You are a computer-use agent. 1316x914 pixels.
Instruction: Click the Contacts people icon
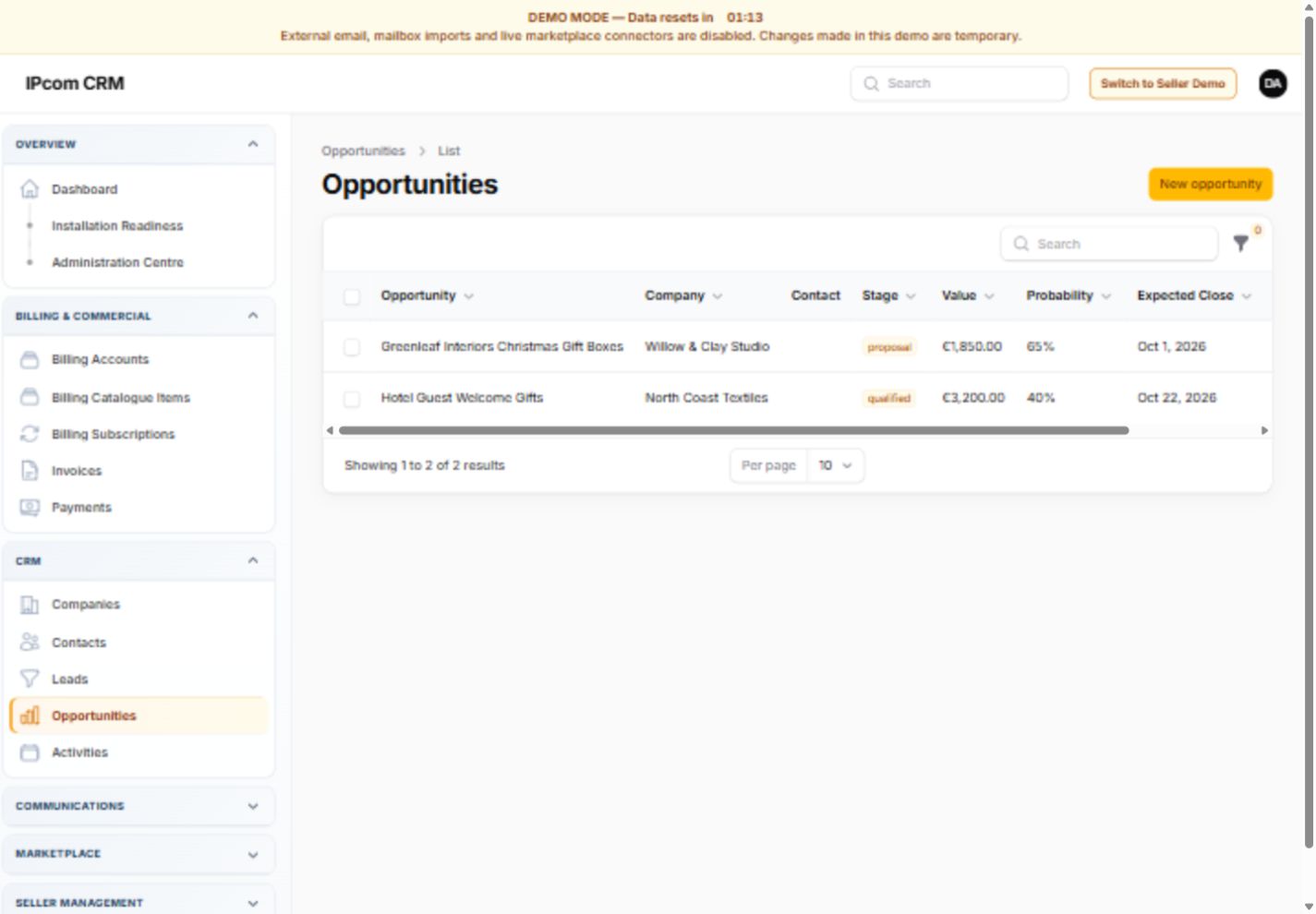pos(30,642)
